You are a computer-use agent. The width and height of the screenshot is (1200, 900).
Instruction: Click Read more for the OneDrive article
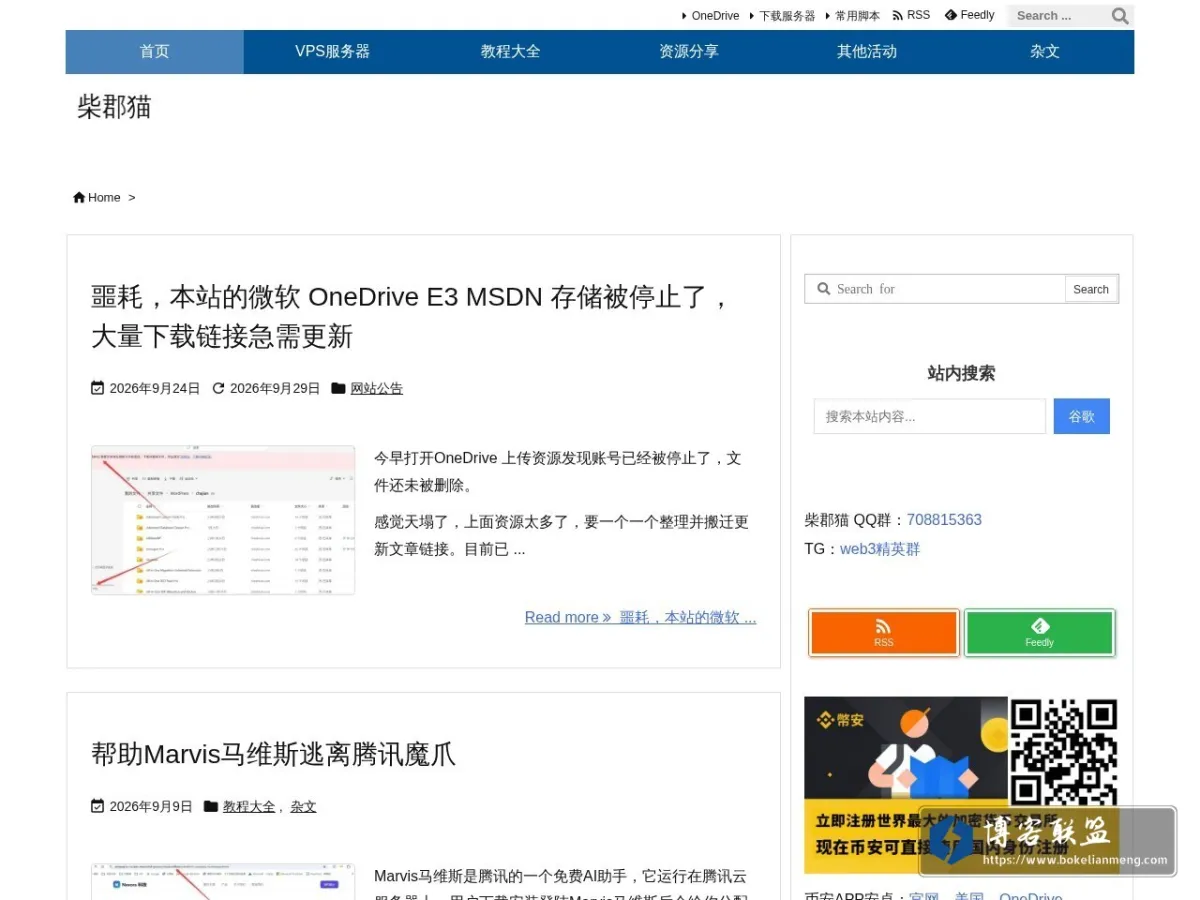pyautogui.click(x=641, y=618)
